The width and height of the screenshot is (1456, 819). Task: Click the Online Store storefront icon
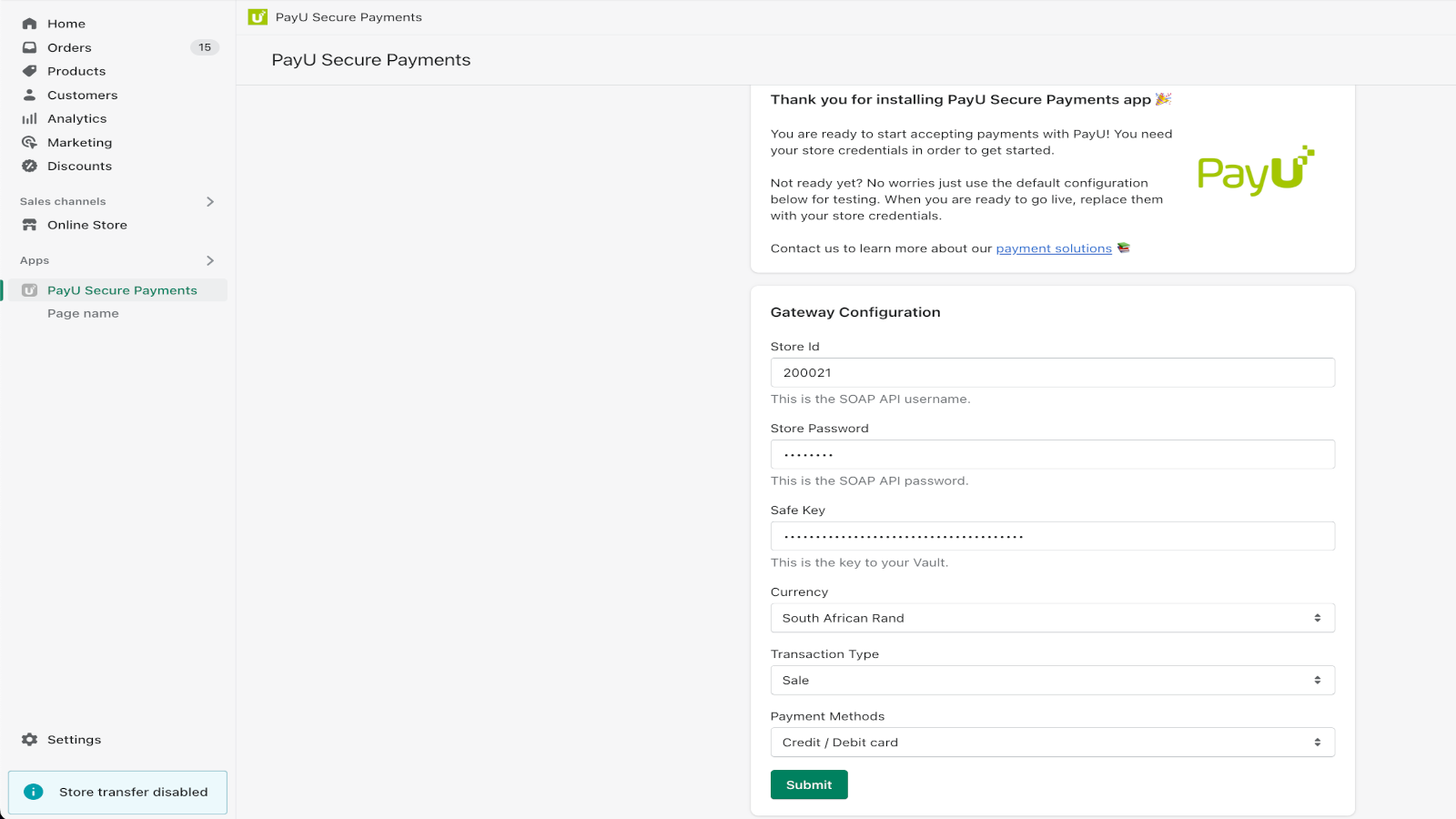coord(29,225)
